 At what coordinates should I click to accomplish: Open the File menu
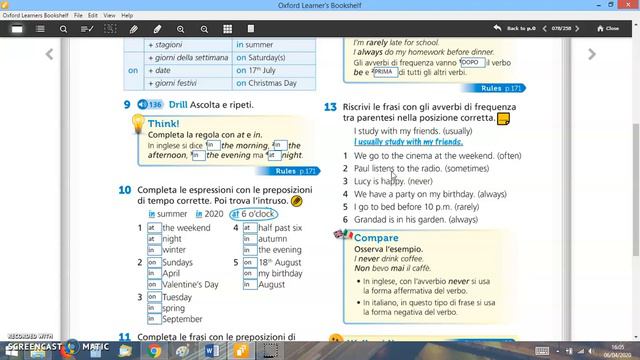(x=78, y=15)
